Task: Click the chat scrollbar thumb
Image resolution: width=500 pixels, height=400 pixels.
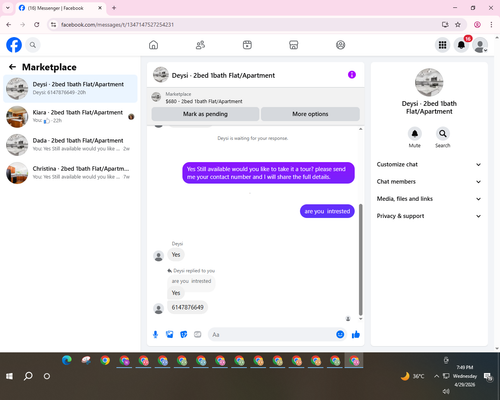Action: pyautogui.click(x=360, y=260)
